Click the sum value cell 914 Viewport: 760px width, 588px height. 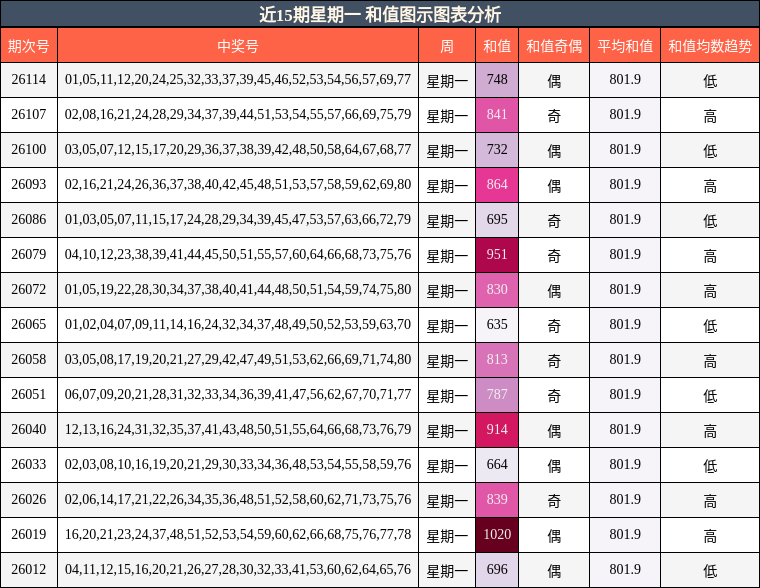click(x=497, y=429)
